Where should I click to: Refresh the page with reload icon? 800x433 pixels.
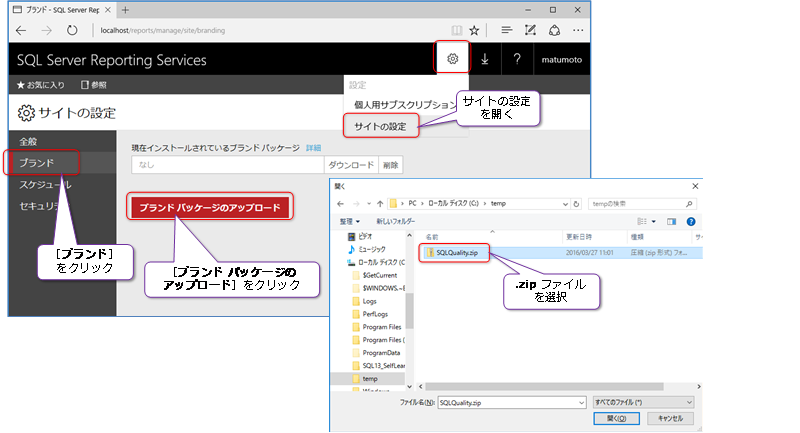click(x=72, y=30)
